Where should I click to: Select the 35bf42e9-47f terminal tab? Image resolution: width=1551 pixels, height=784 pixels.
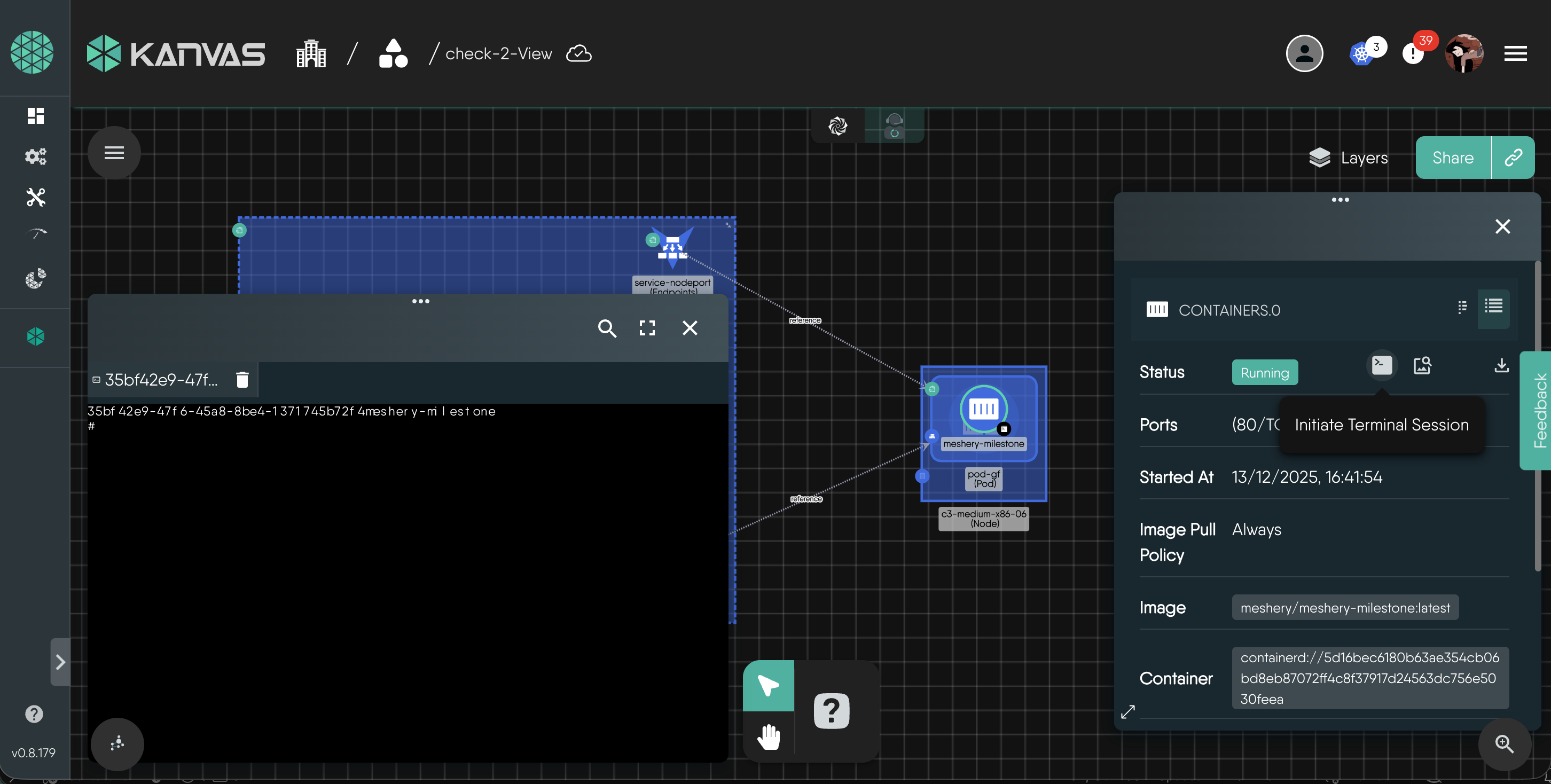click(160, 380)
